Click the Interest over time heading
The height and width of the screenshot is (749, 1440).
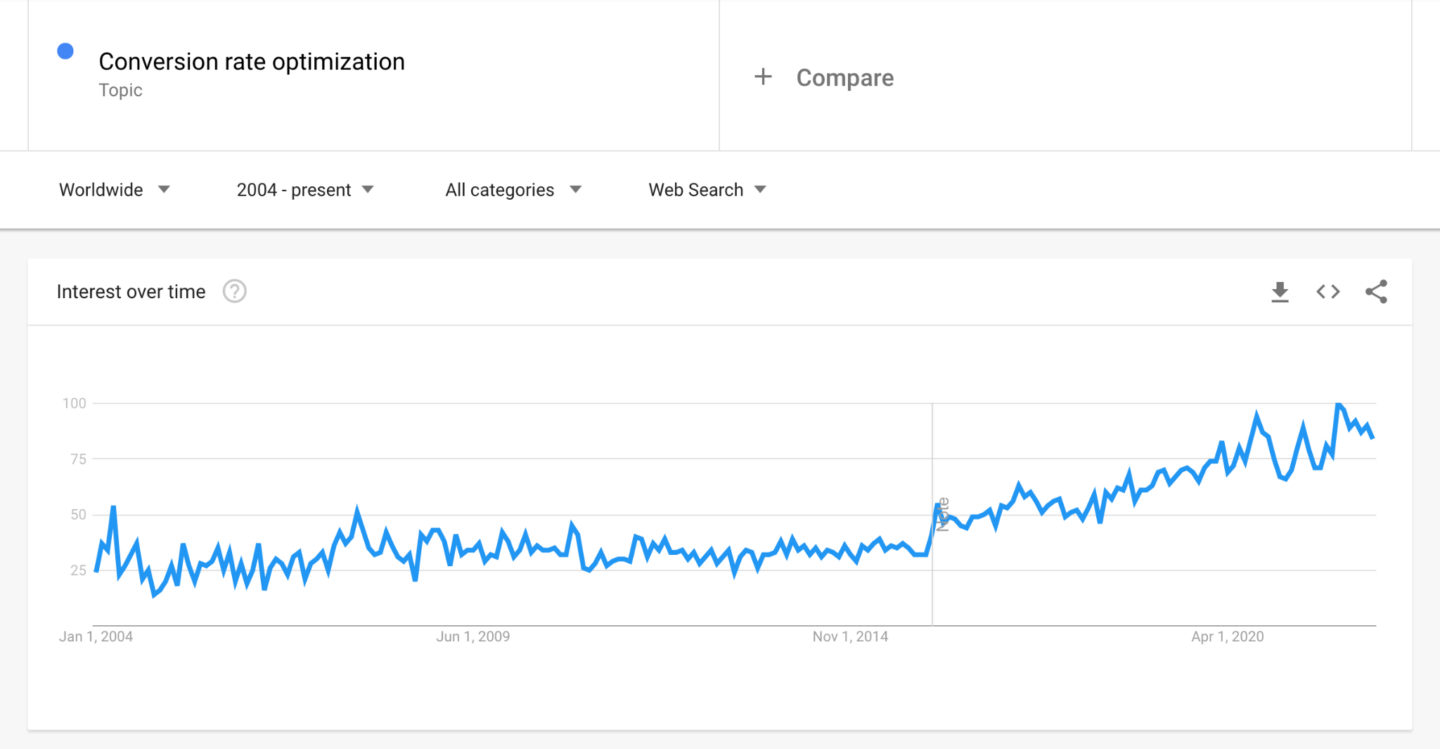tap(131, 292)
